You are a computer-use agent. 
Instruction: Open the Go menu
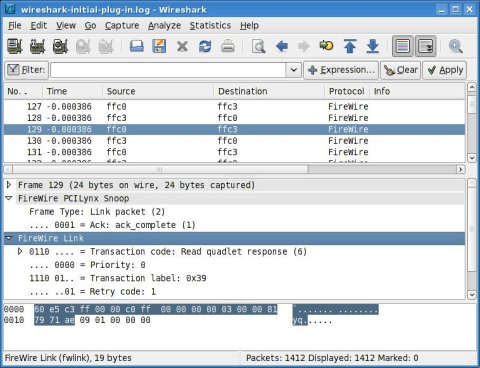pos(90,25)
